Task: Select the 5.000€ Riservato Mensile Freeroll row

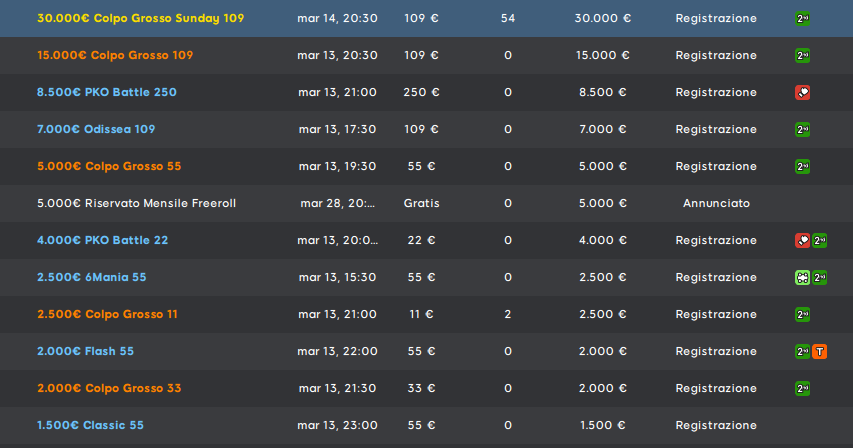Action: tap(426, 203)
